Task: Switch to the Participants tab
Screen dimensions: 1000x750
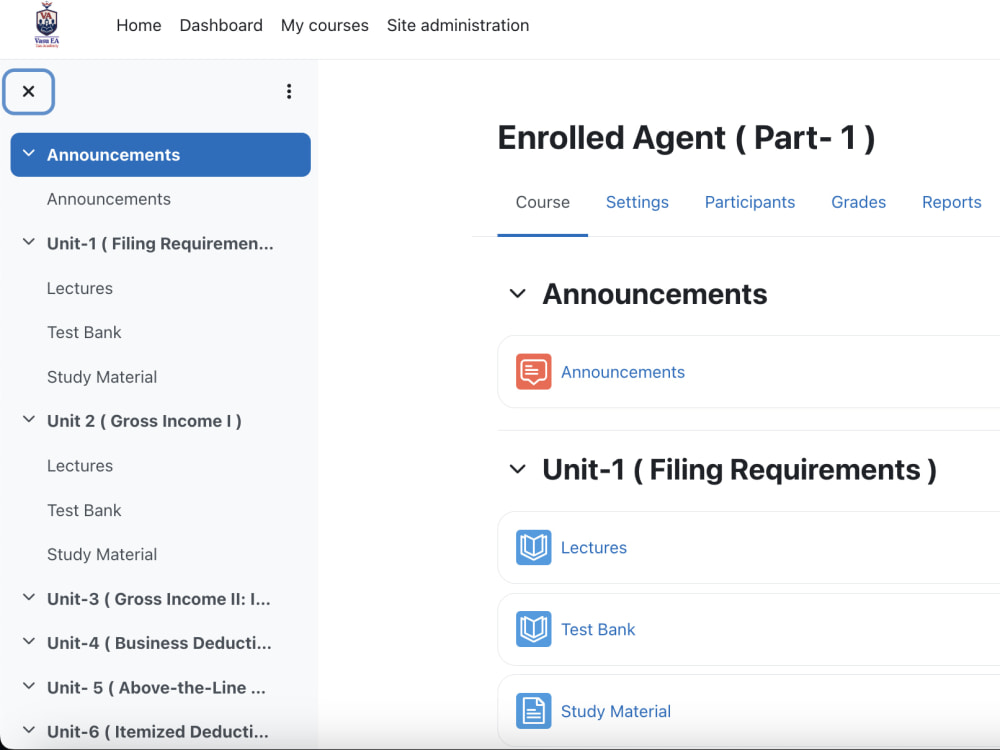Action: point(750,203)
